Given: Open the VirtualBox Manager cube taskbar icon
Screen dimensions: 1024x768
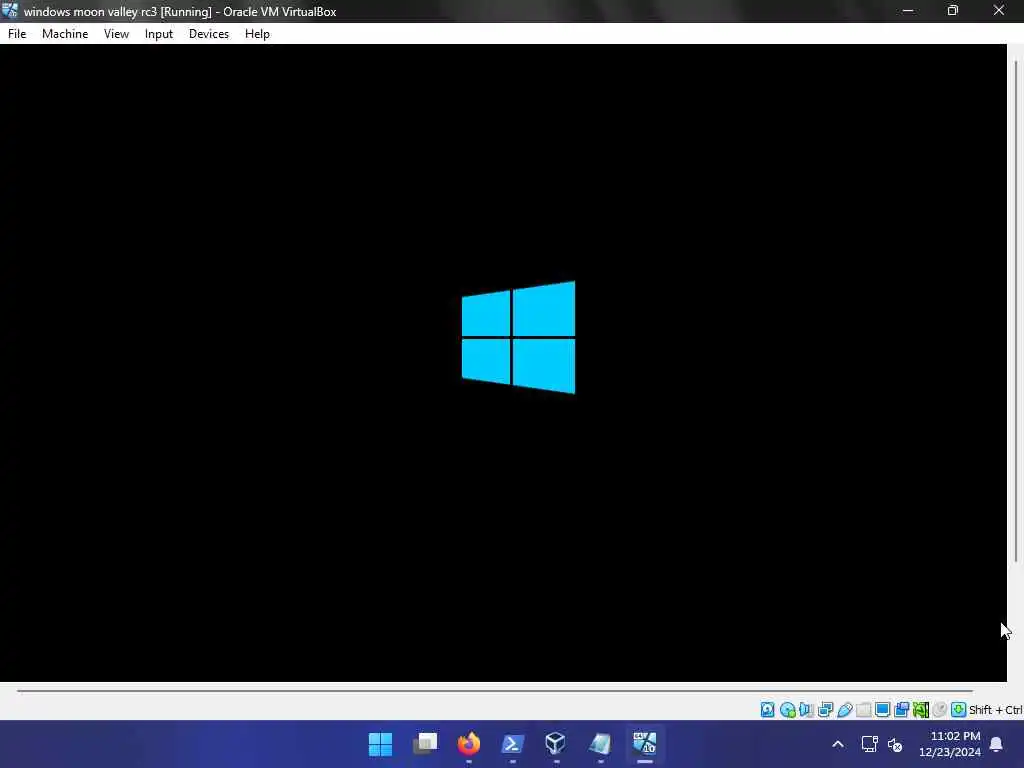Looking at the screenshot, I should (556, 744).
